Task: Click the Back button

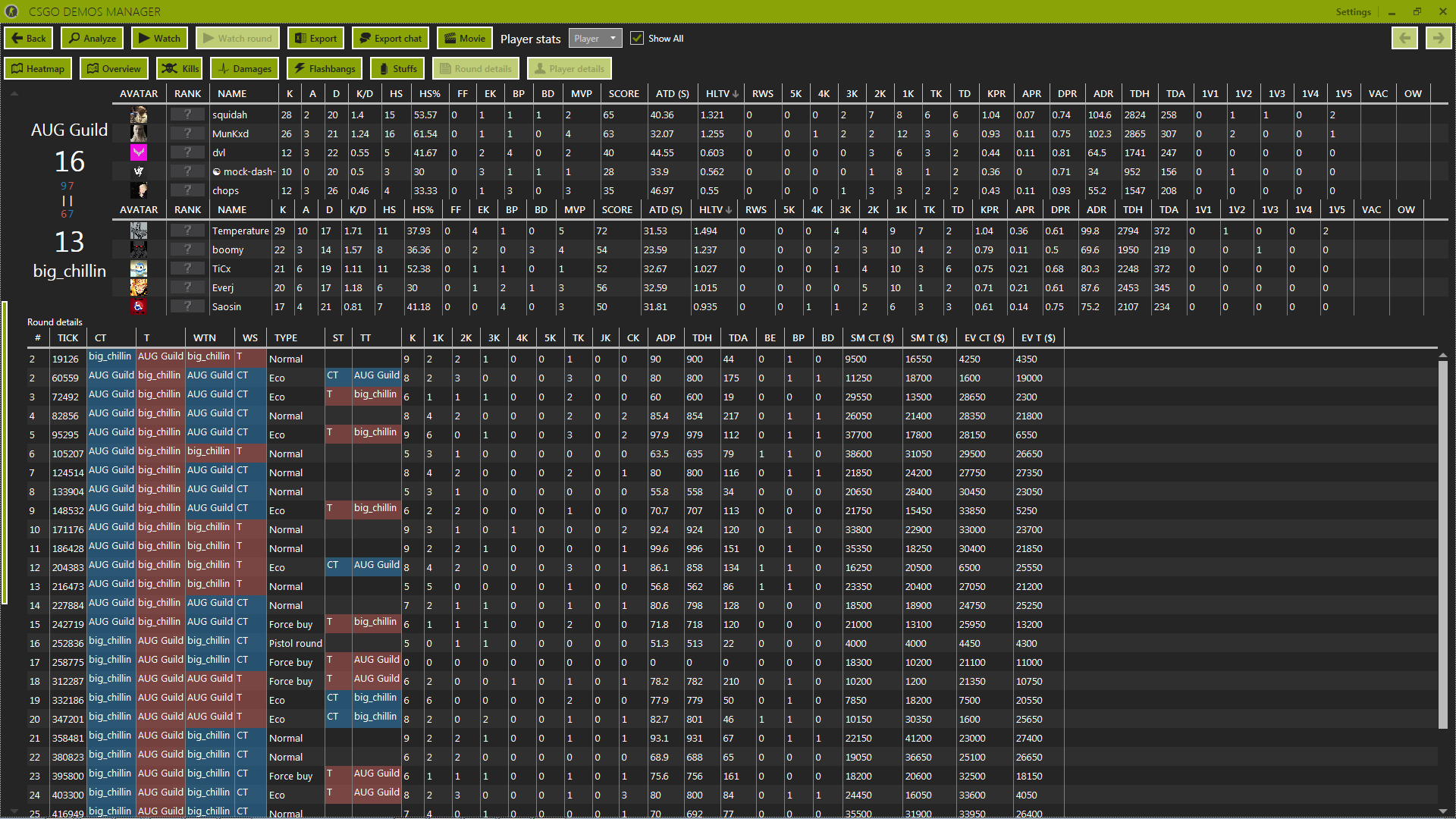Action: tap(28, 38)
